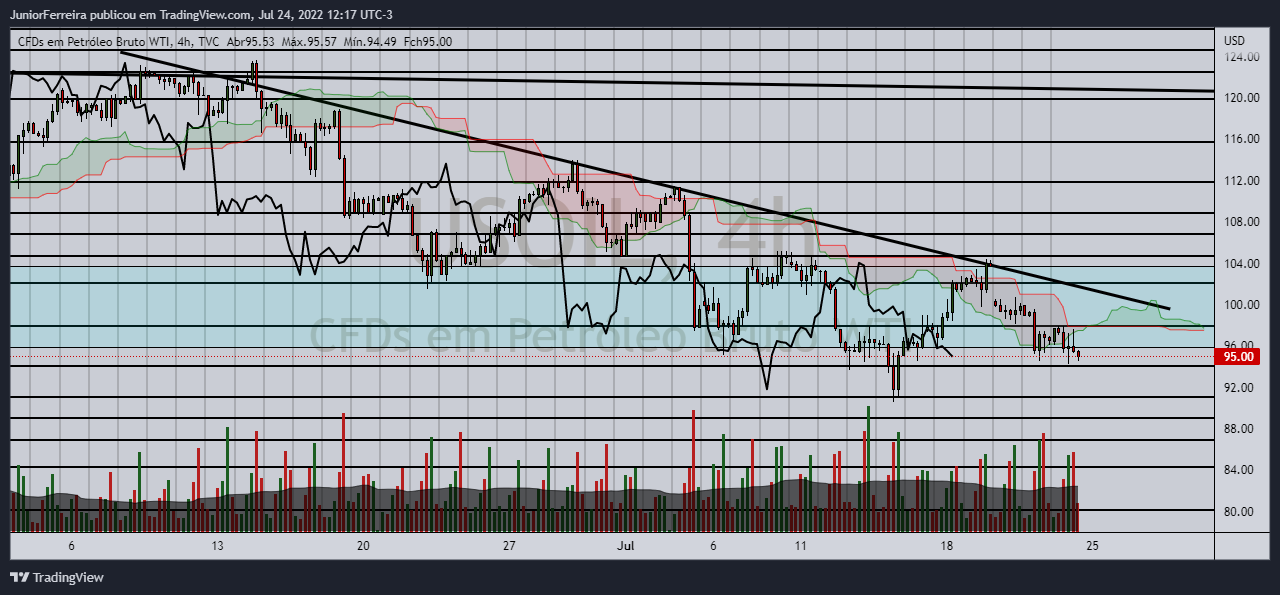Viewport: 1280px width, 595px height.
Task: Click the 13 date label on the time axis
Action: point(217,546)
